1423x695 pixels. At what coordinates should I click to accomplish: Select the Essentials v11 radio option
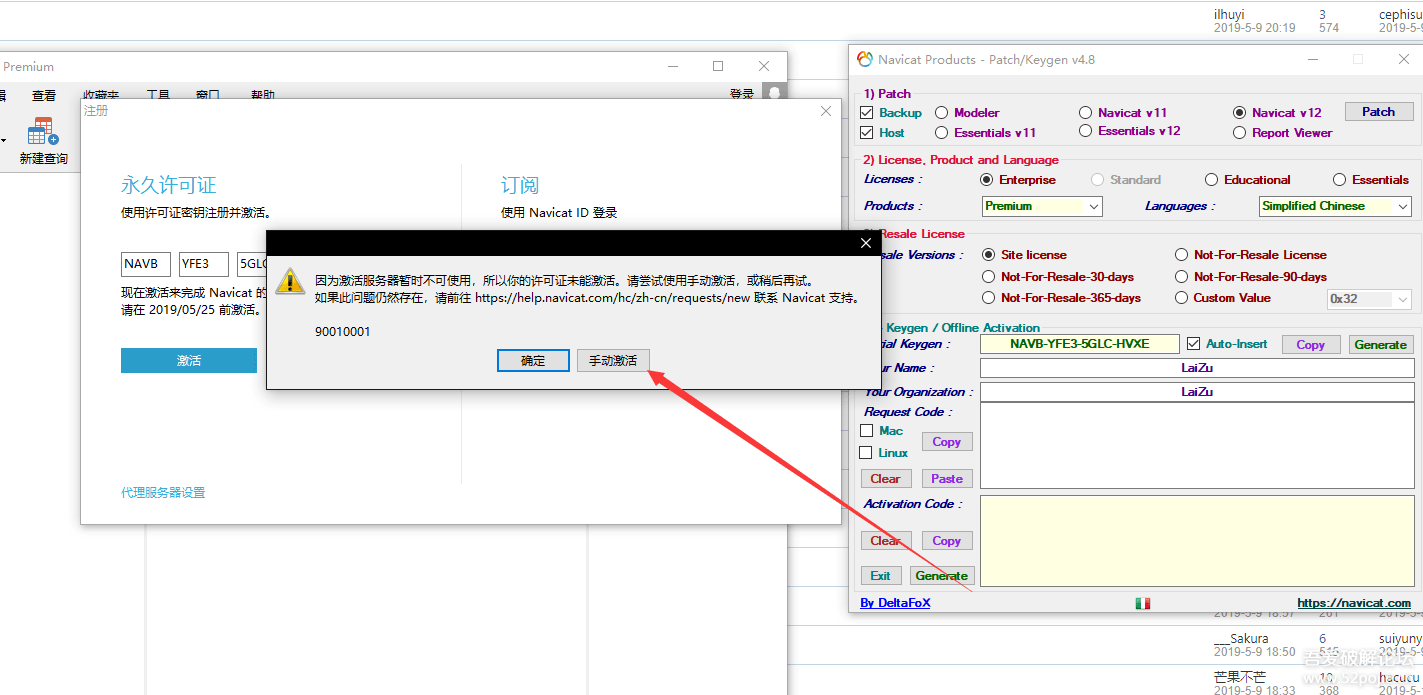coord(942,132)
